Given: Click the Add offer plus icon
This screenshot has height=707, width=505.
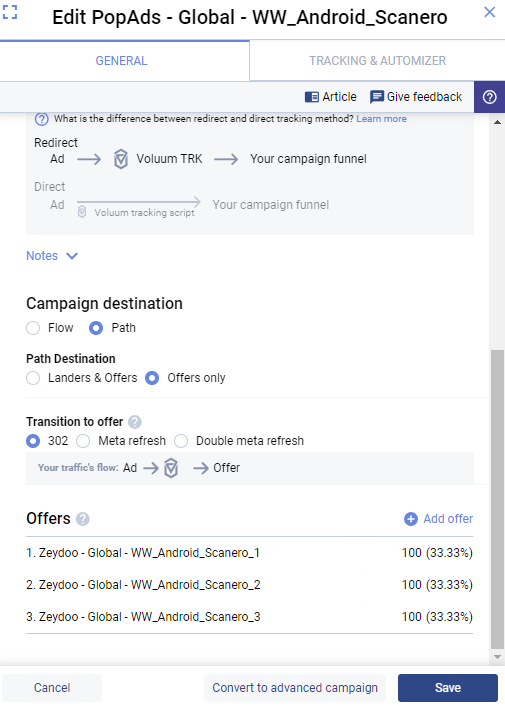Looking at the screenshot, I should (410, 519).
